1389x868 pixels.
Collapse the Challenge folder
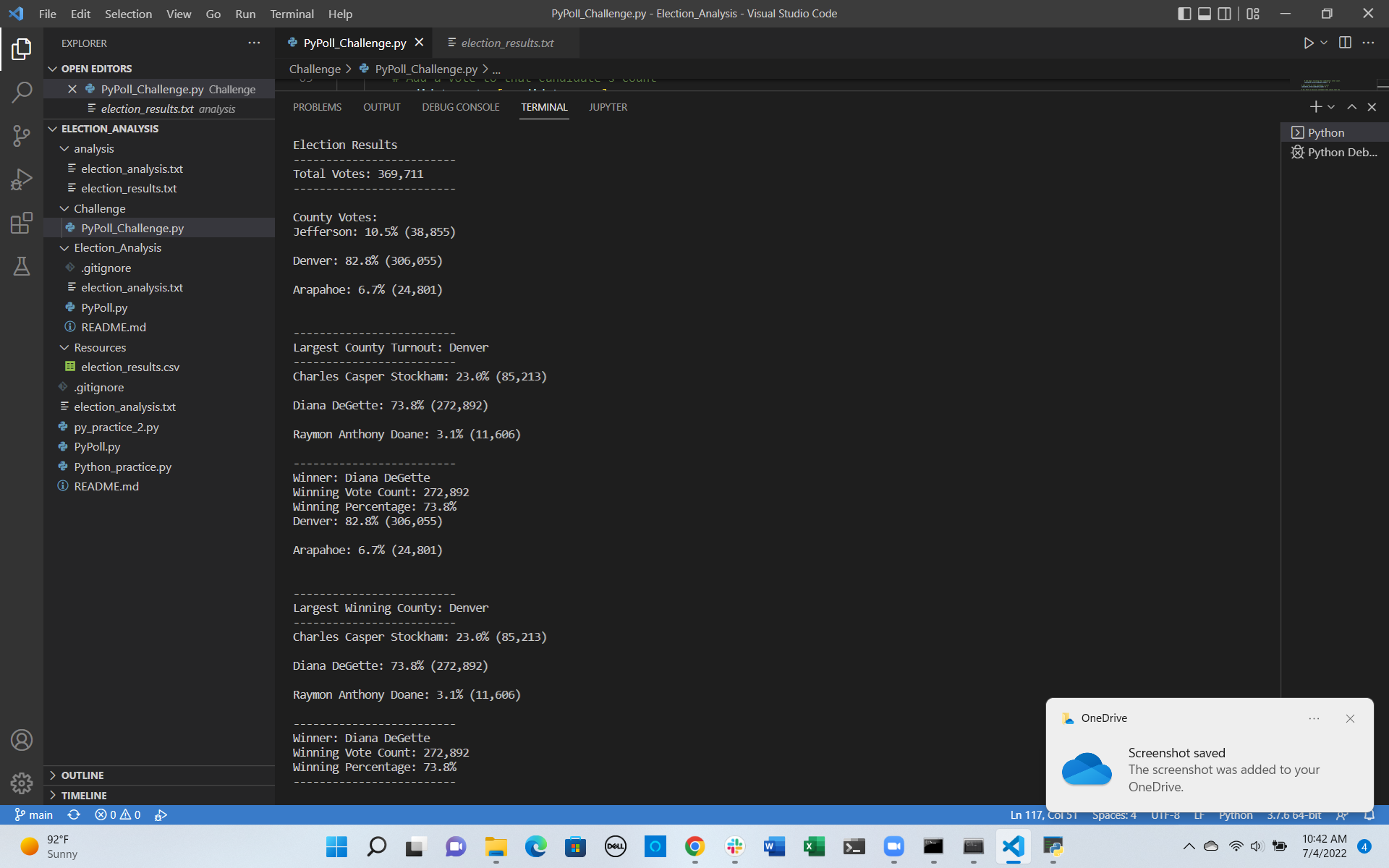(65, 208)
